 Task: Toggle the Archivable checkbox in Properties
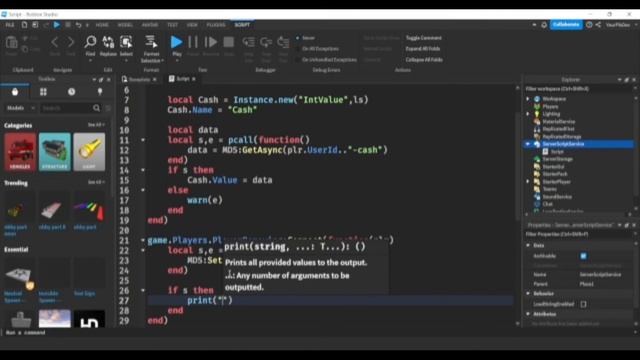click(x=583, y=256)
